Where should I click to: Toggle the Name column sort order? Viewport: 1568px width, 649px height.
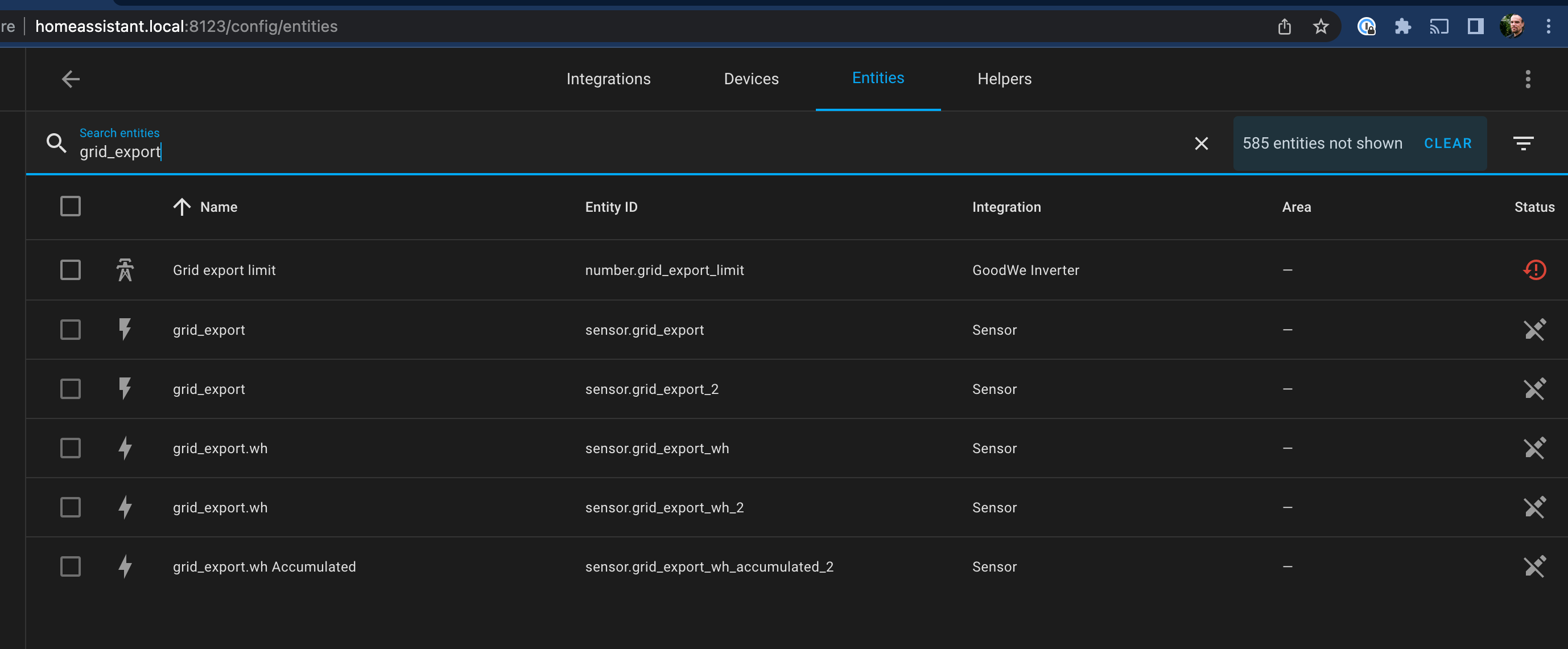[x=181, y=207]
